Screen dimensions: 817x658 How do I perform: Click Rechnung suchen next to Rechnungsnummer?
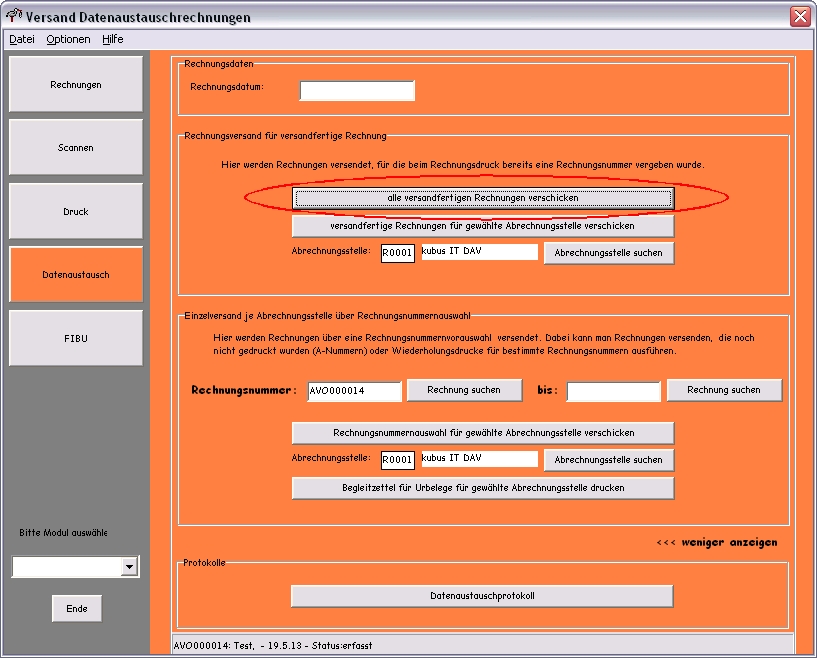click(464, 390)
